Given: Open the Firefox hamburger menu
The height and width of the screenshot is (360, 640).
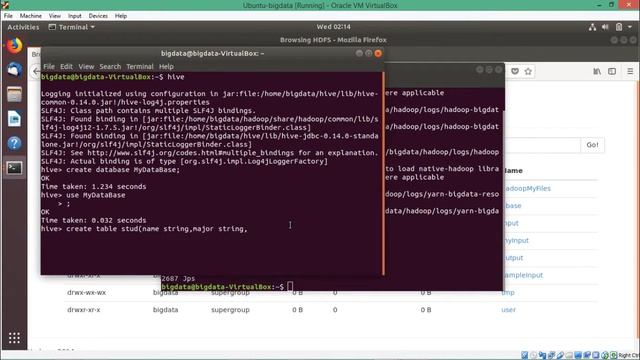Looking at the screenshot, I should [x=630, y=71].
